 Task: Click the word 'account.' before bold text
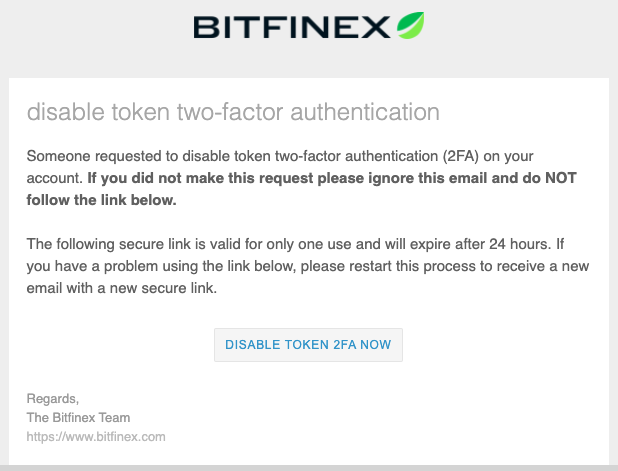(x=54, y=178)
